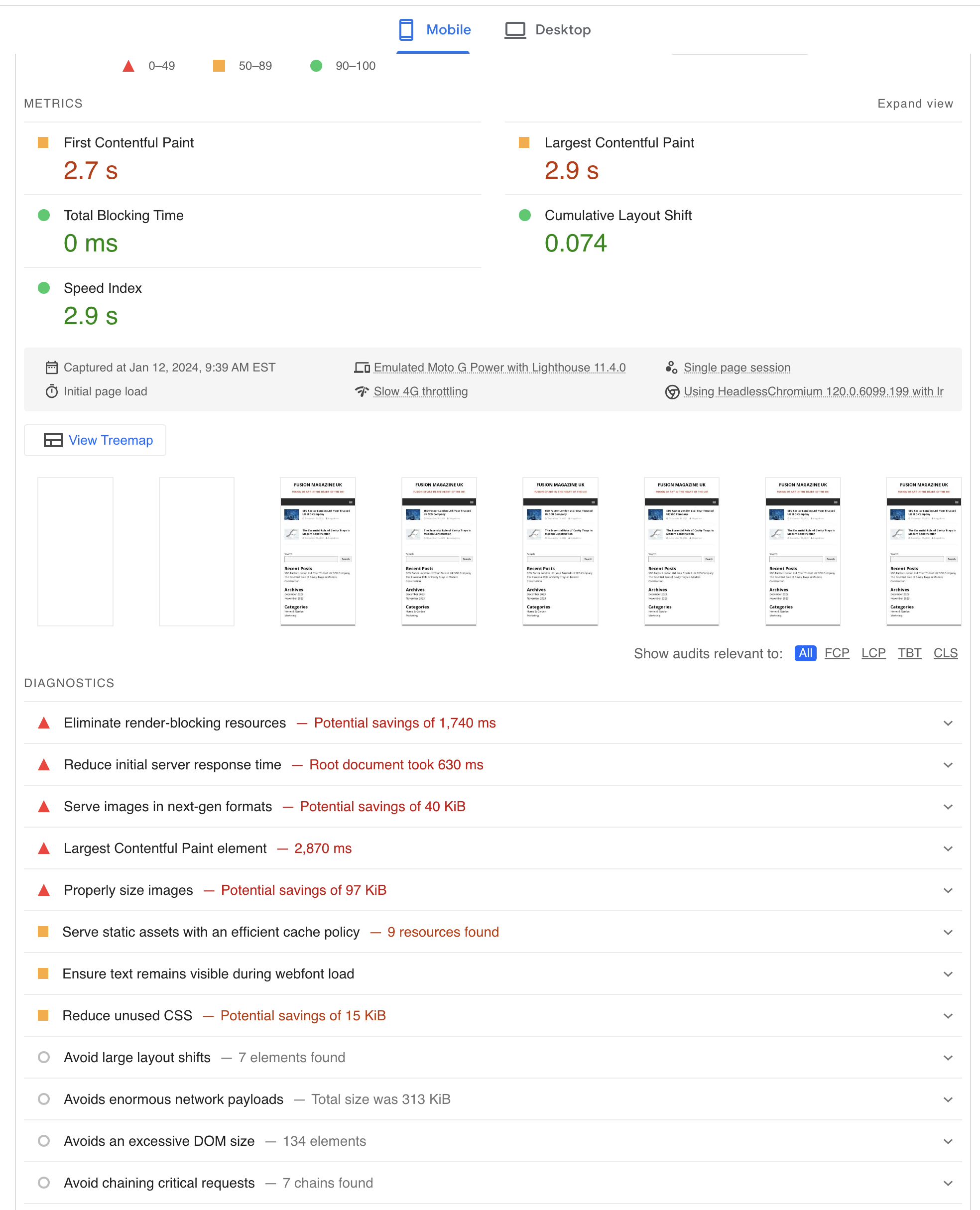This screenshot has height=1210, width=980.
Task: Expand Avoid large layout shifts audit
Action: [492, 1057]
